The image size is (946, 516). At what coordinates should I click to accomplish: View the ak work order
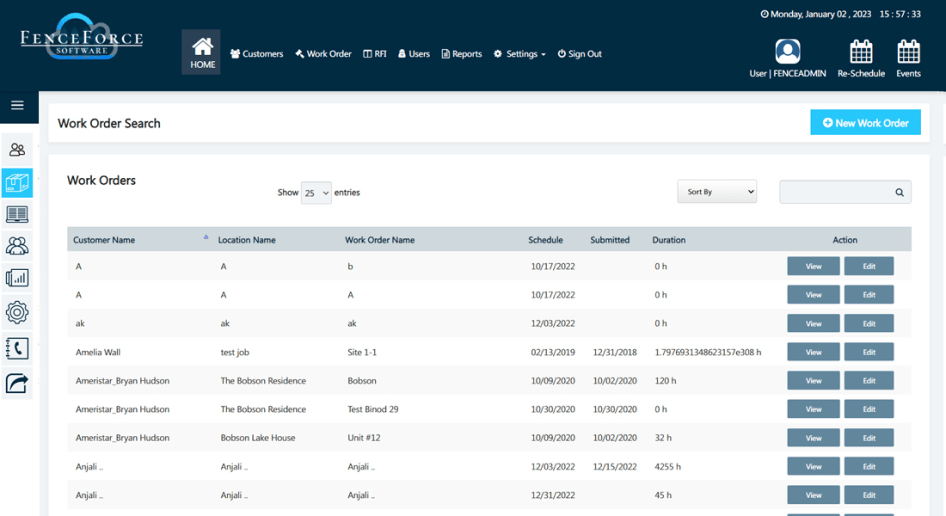click(x=813, y=323)
